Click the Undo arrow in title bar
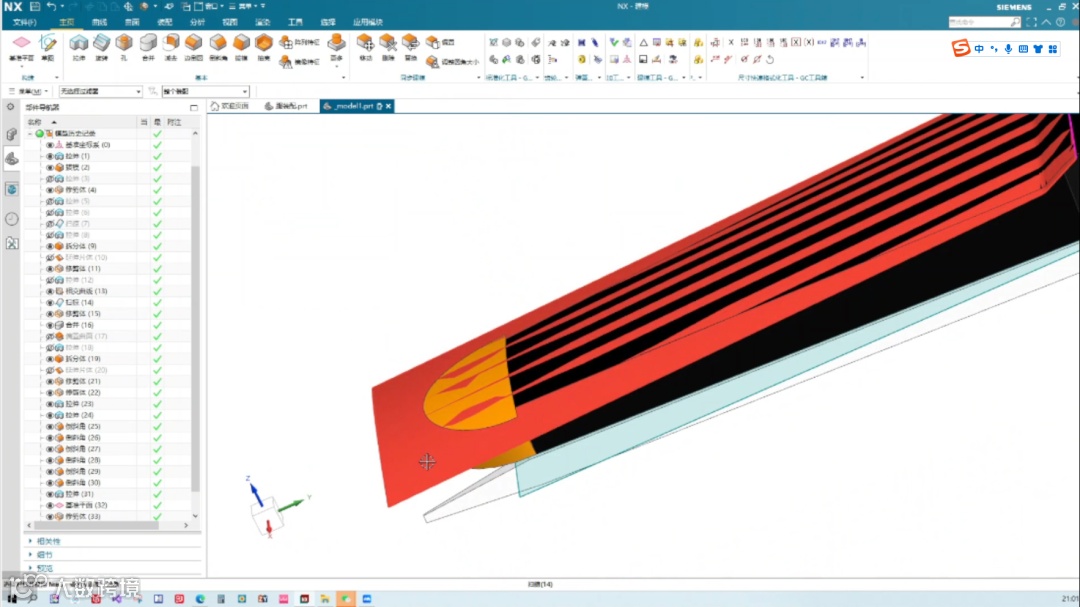 coord(51,6)
